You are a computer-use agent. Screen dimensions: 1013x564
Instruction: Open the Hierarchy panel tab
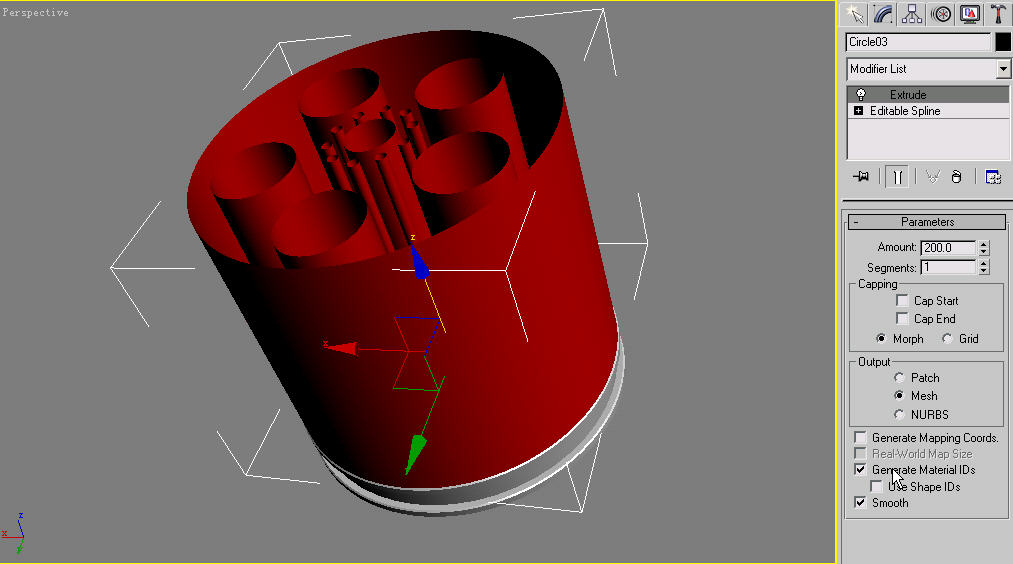pos(911,13)
